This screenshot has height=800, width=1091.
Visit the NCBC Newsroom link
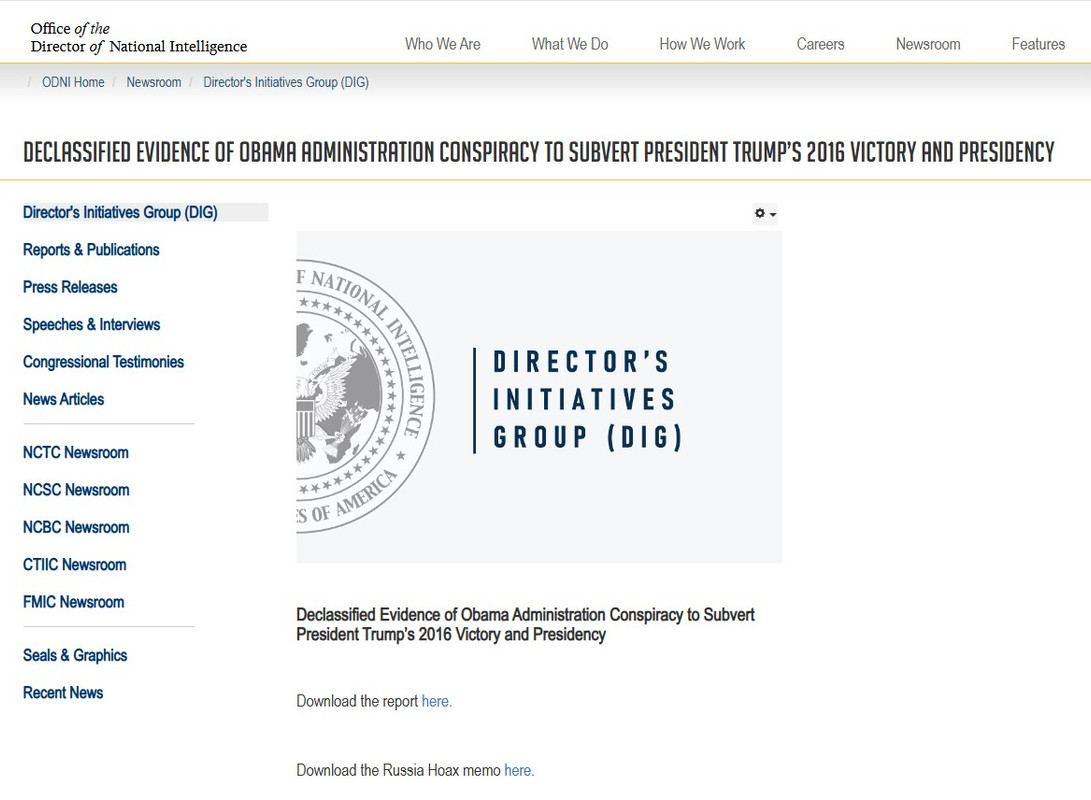[x=76, y=528]
